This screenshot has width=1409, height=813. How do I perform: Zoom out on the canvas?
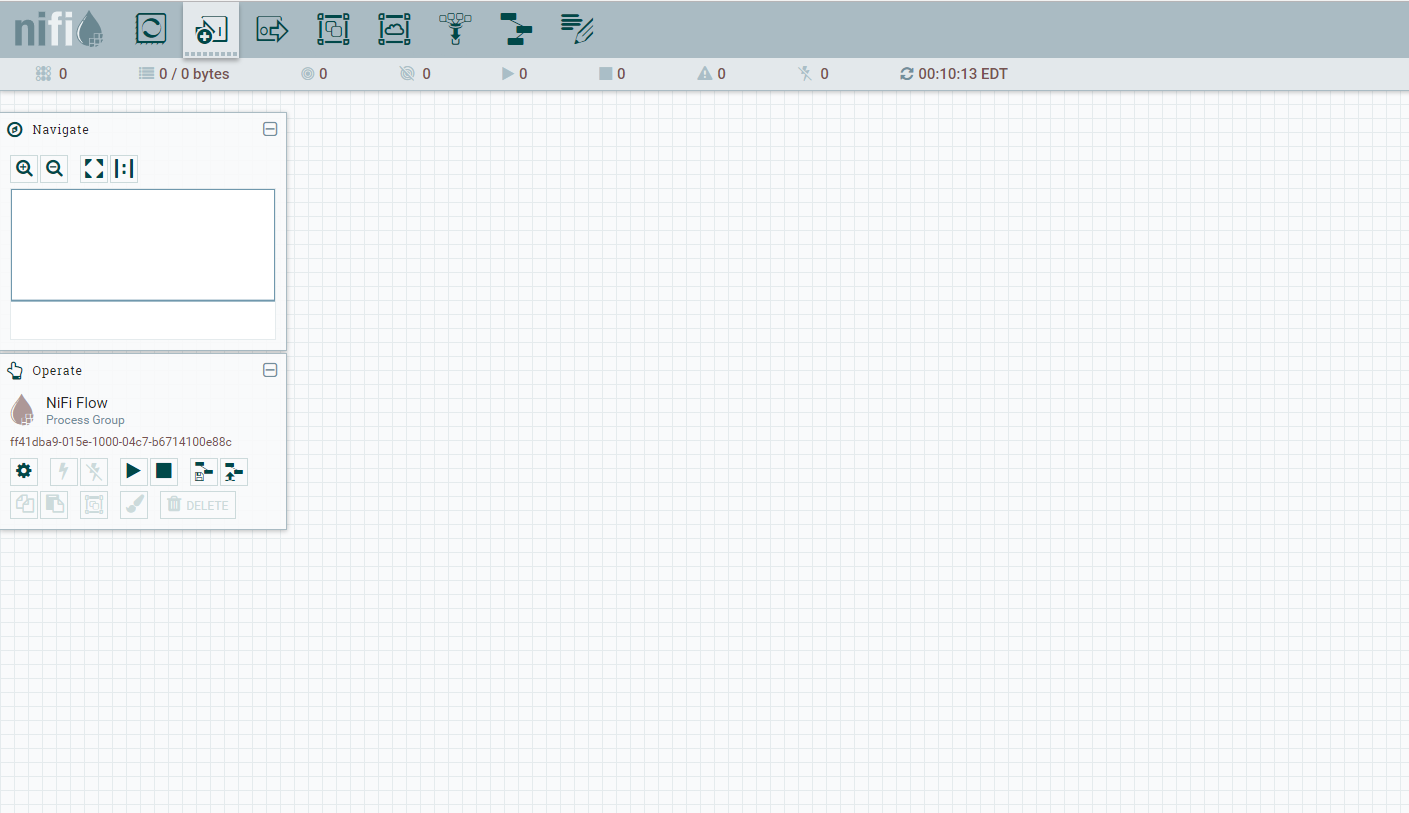pyautogui.click(x=54, y=169)
